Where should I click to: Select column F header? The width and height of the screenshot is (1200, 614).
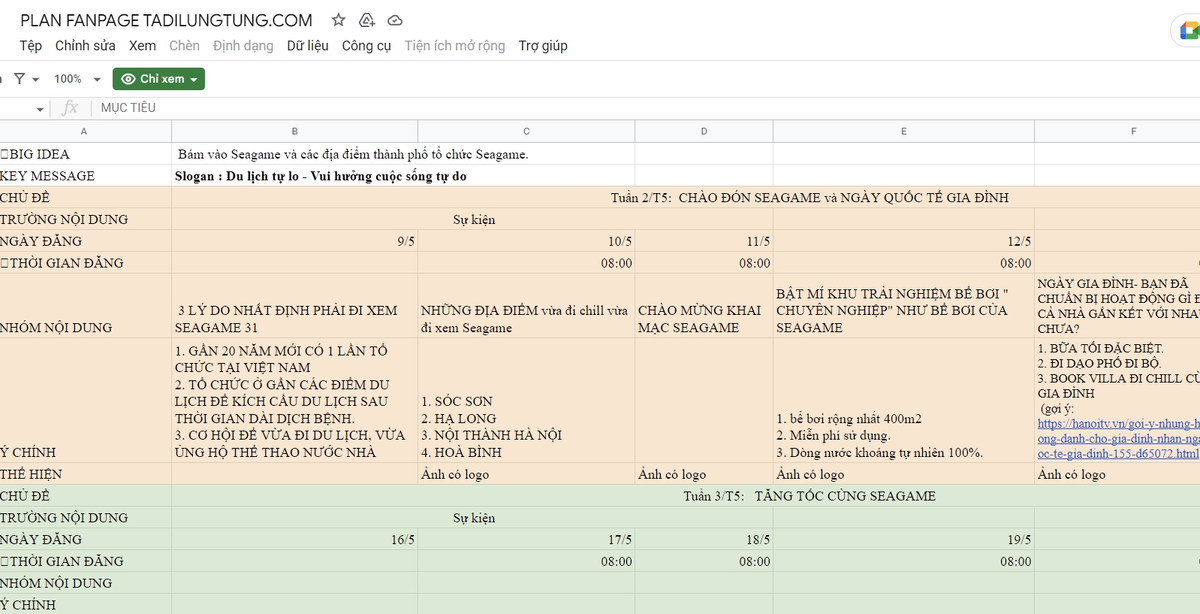[x=1117, y=132]
